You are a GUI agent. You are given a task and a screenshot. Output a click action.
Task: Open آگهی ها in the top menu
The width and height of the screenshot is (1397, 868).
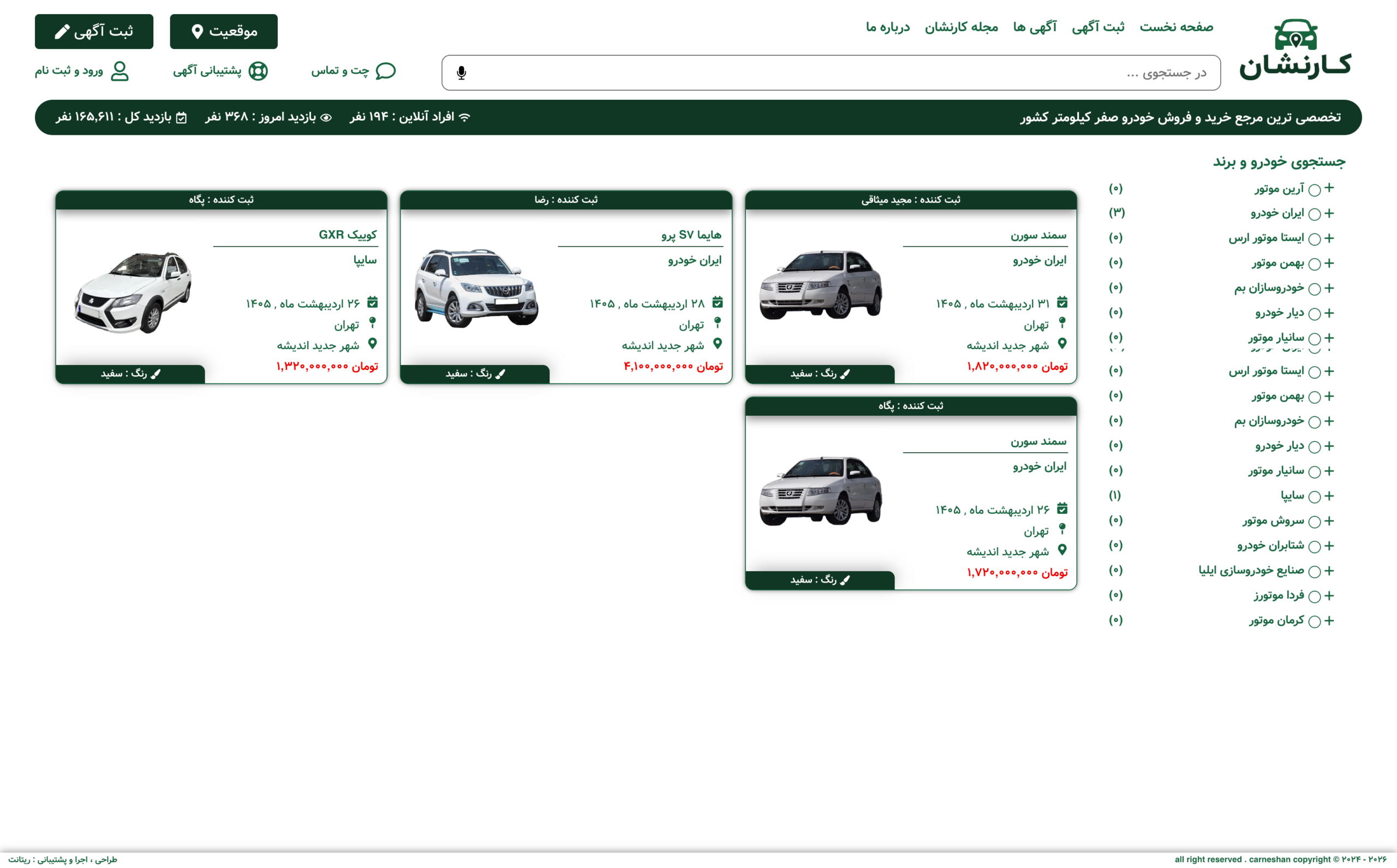(1035, 27)
